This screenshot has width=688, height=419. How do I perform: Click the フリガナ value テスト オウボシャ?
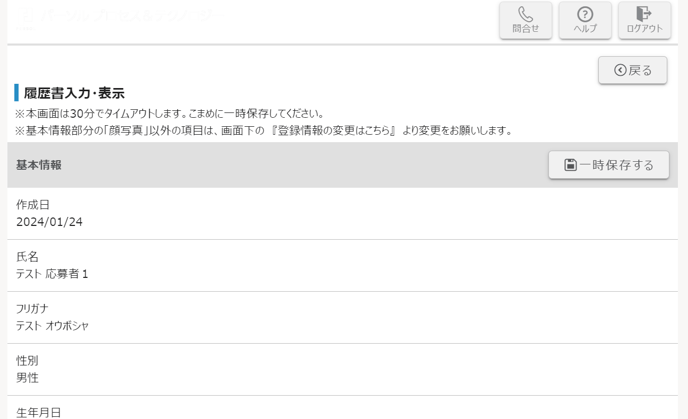pyautogui.click(x=52, y=326)
